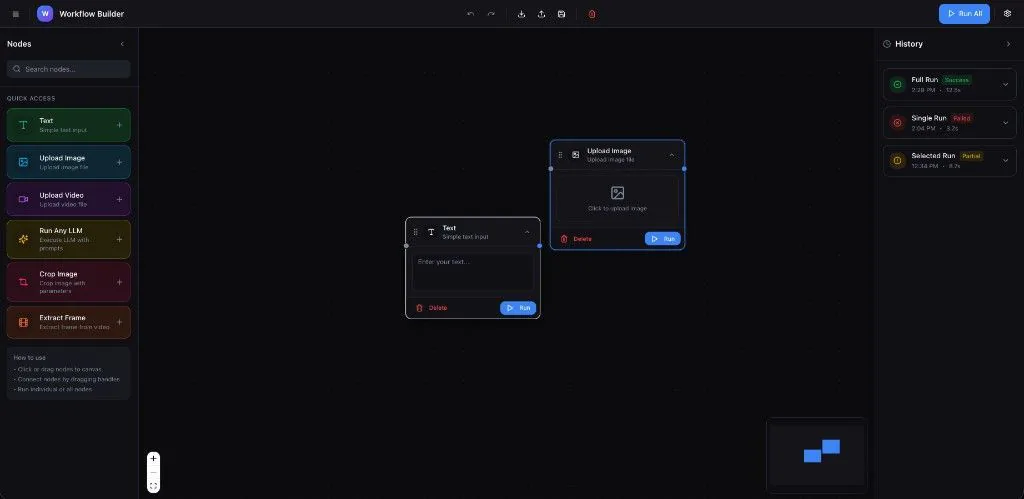Open settings via the gear icon
This screenshot has height=499, width=1024.
pos(1007,14)
